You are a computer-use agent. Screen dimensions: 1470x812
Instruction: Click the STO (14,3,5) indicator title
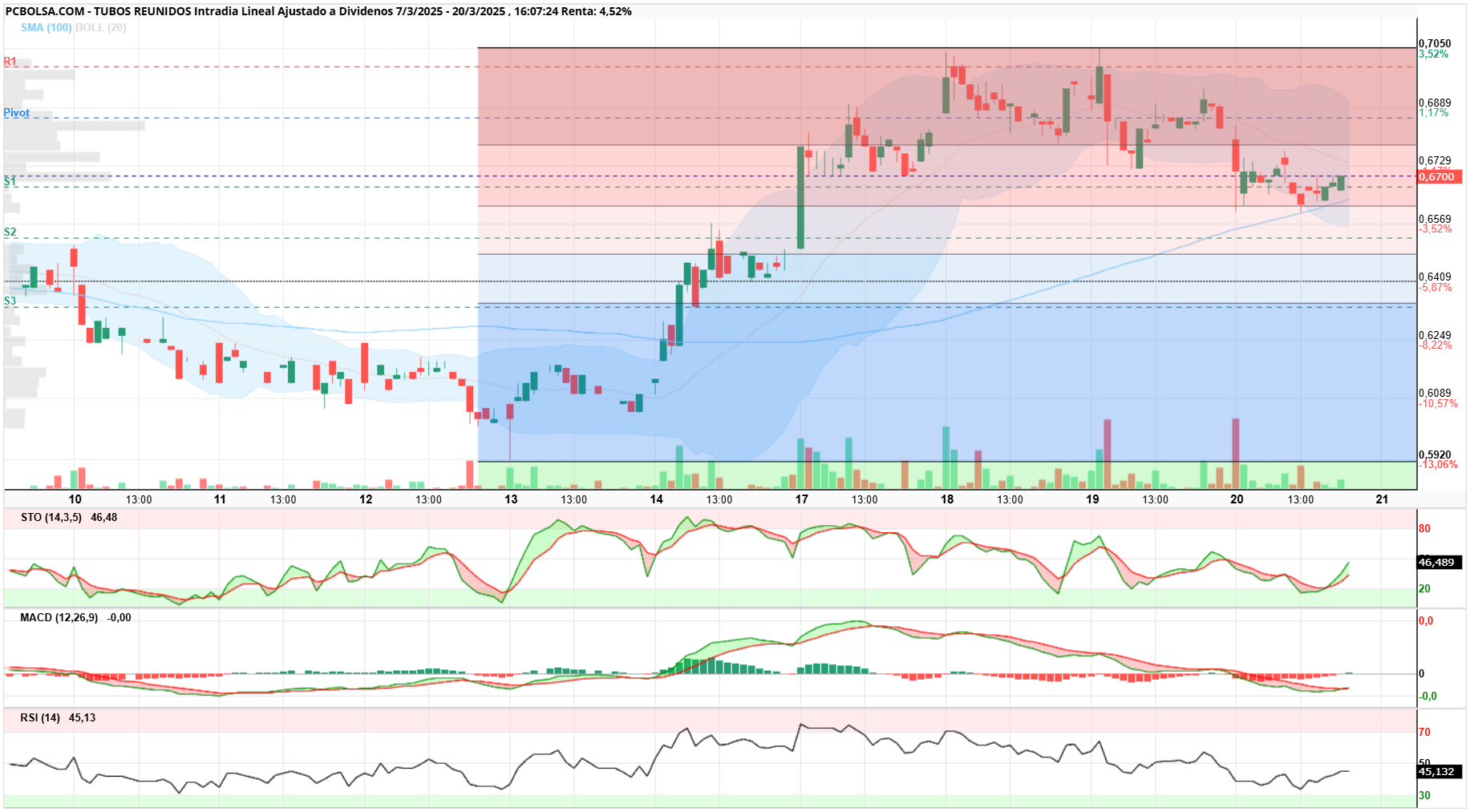click(51, 517)
